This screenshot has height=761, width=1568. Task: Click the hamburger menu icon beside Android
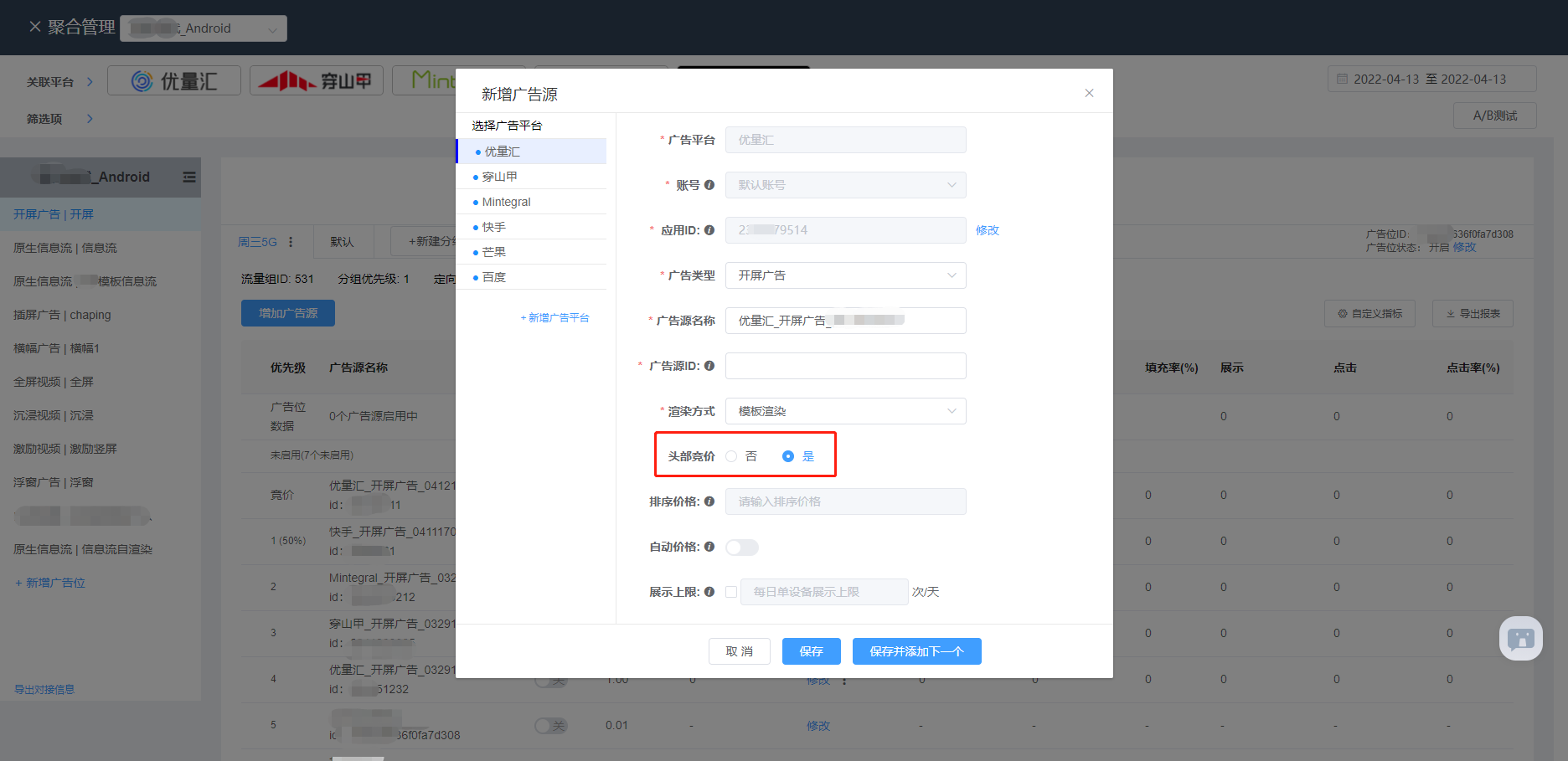click(x=189, y=177)
